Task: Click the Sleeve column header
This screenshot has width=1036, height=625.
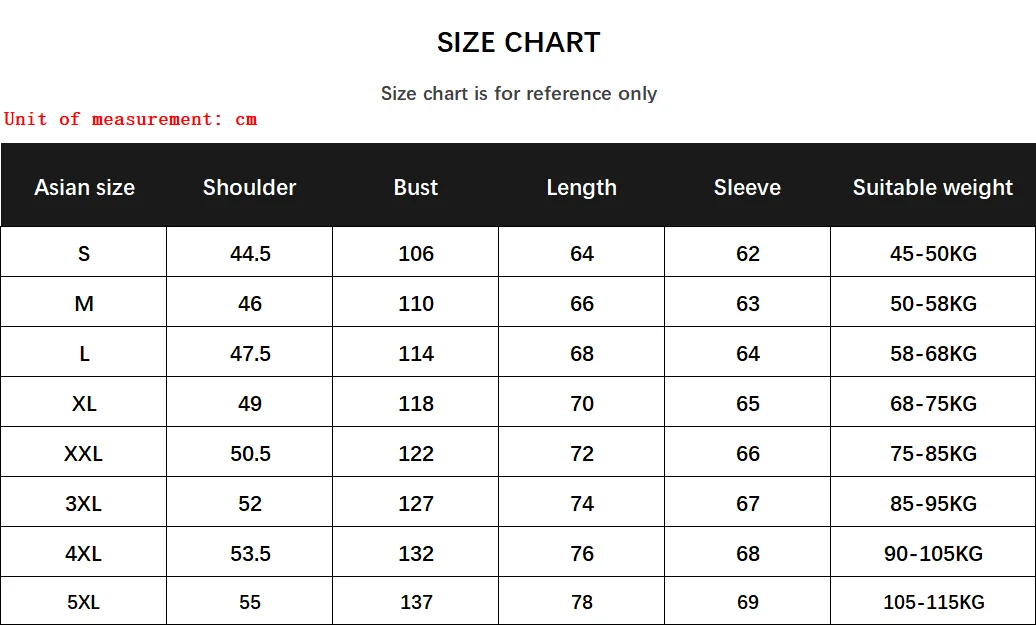Action: pyautogui.click(x=747, y=187)
